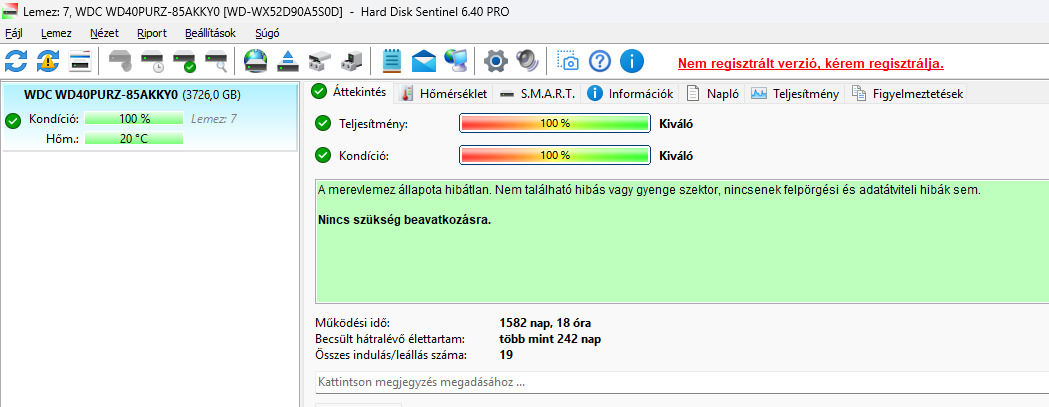The image size is (1049, 407).
Task: Click the globe and monitor network icon
Action: pyautogui.click(x=456, y=62)
